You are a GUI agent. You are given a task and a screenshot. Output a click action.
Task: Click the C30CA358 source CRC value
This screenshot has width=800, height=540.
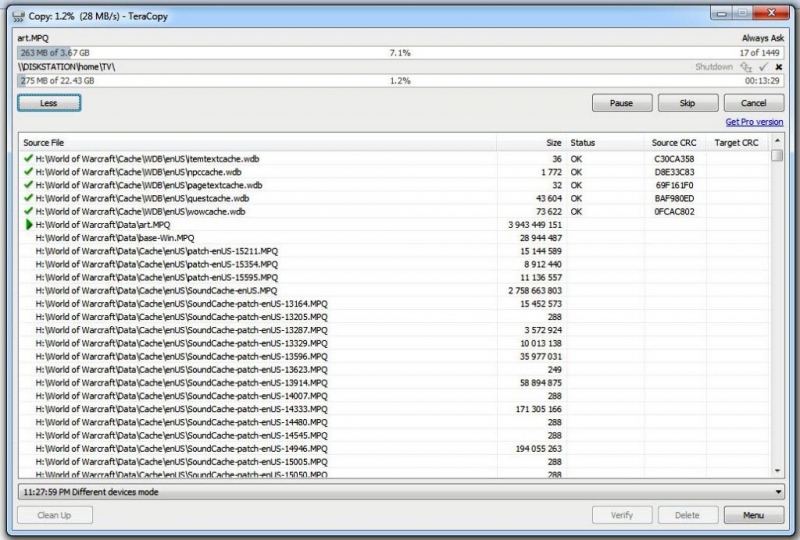(x=674, y=159)
